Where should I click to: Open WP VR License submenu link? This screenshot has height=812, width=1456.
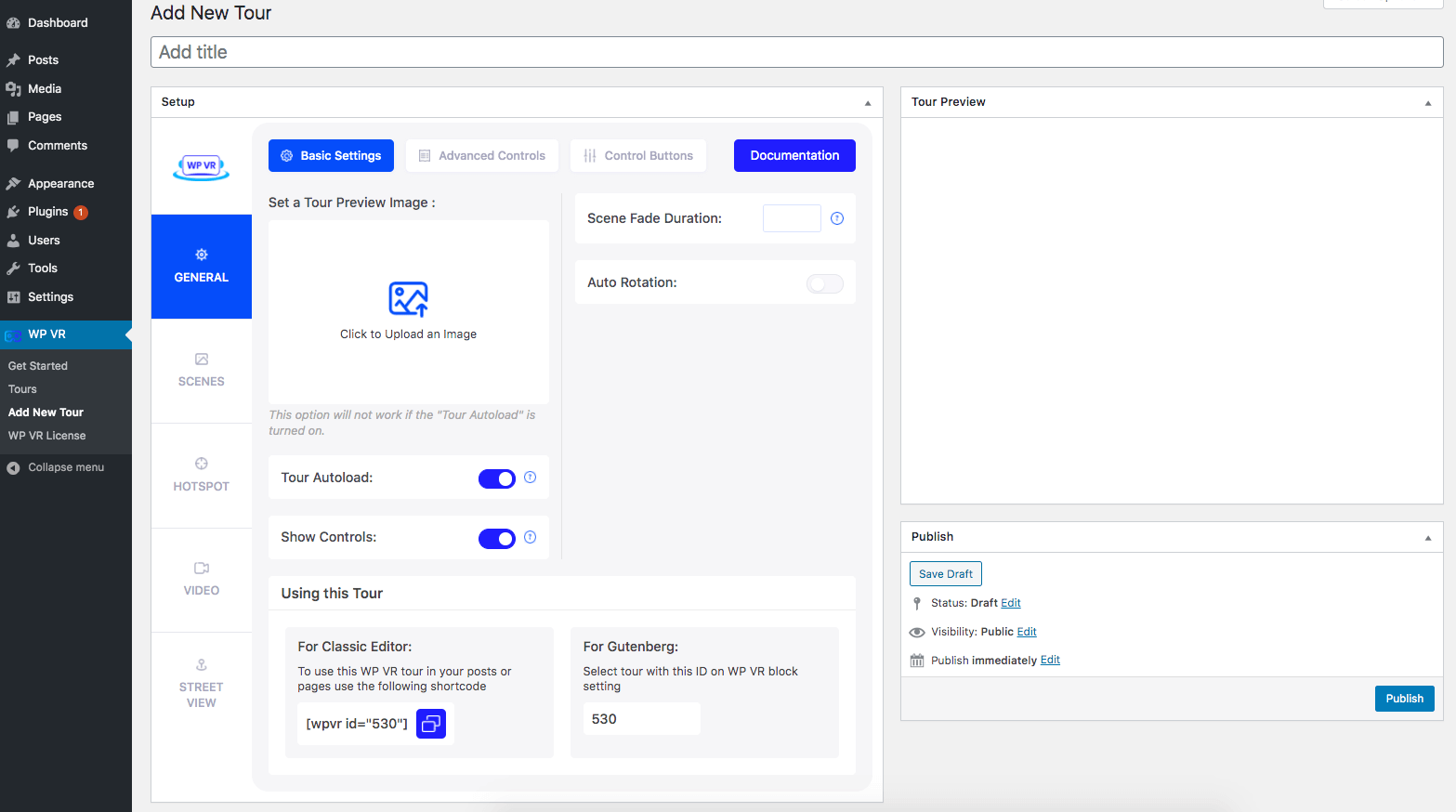click(47, 436)
